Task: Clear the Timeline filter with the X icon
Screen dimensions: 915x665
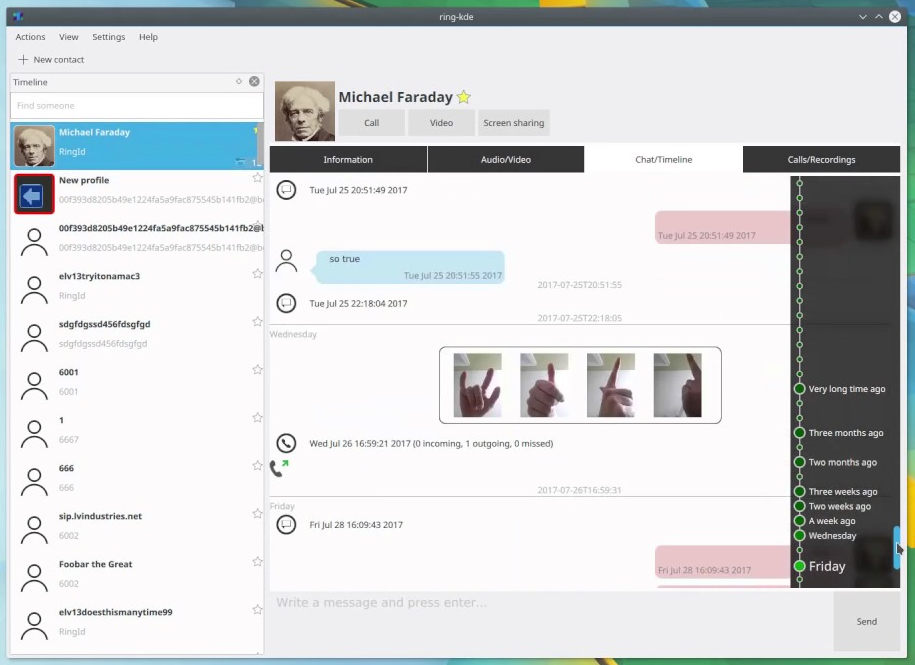Action: pyautogui.click(x=254, y=82)
